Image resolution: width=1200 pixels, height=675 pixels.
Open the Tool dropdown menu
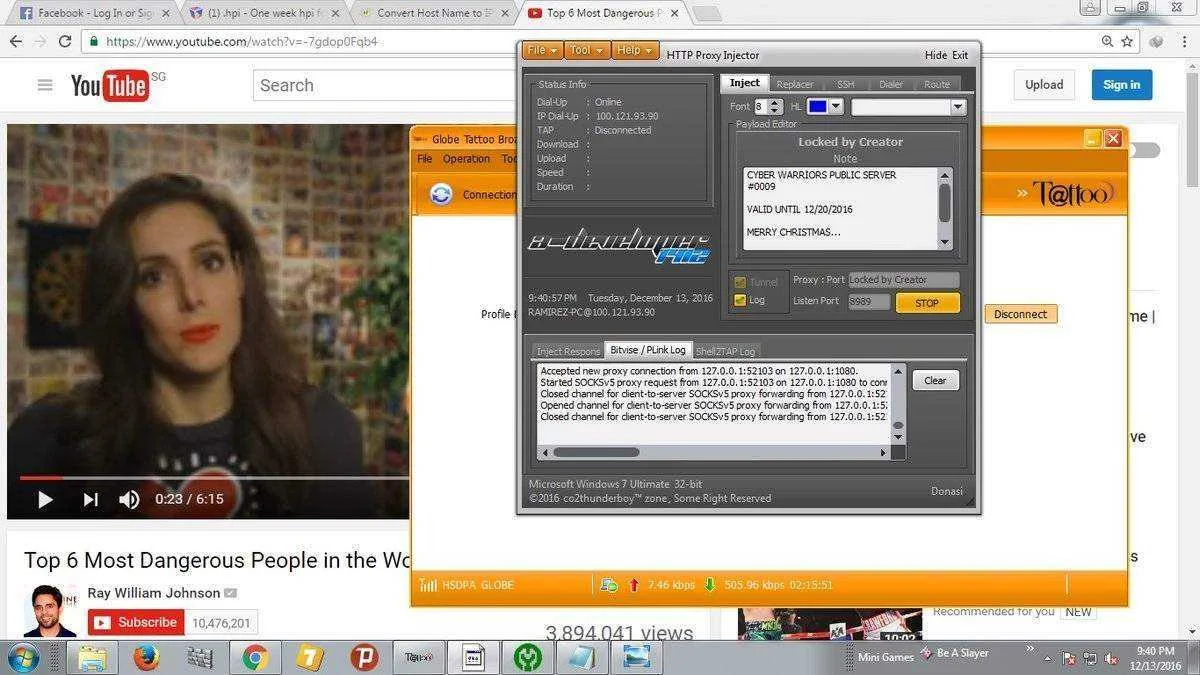pyautogui.click(x=585, y=51)
